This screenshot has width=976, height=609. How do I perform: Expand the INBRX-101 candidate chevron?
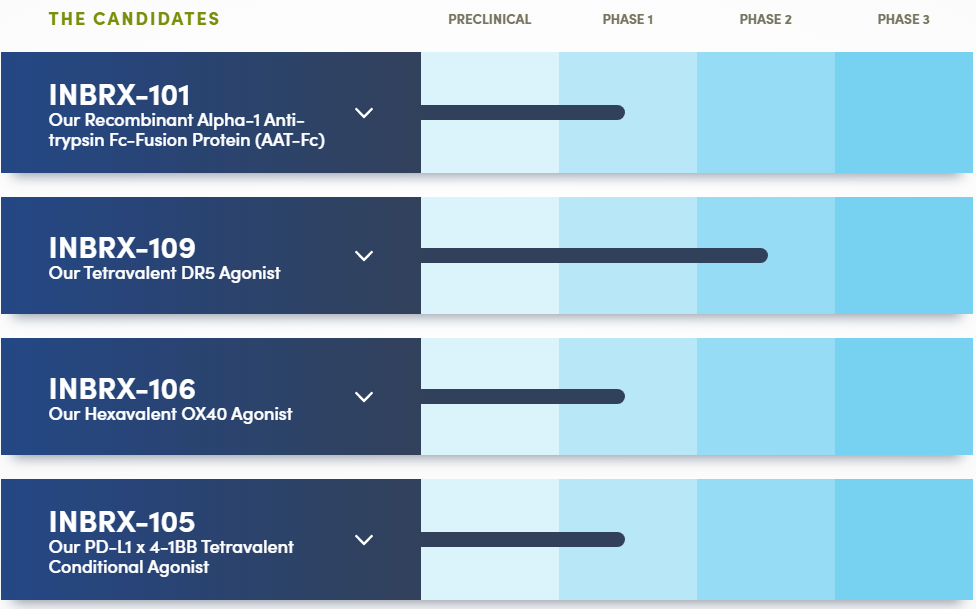(x=364, y=113)
